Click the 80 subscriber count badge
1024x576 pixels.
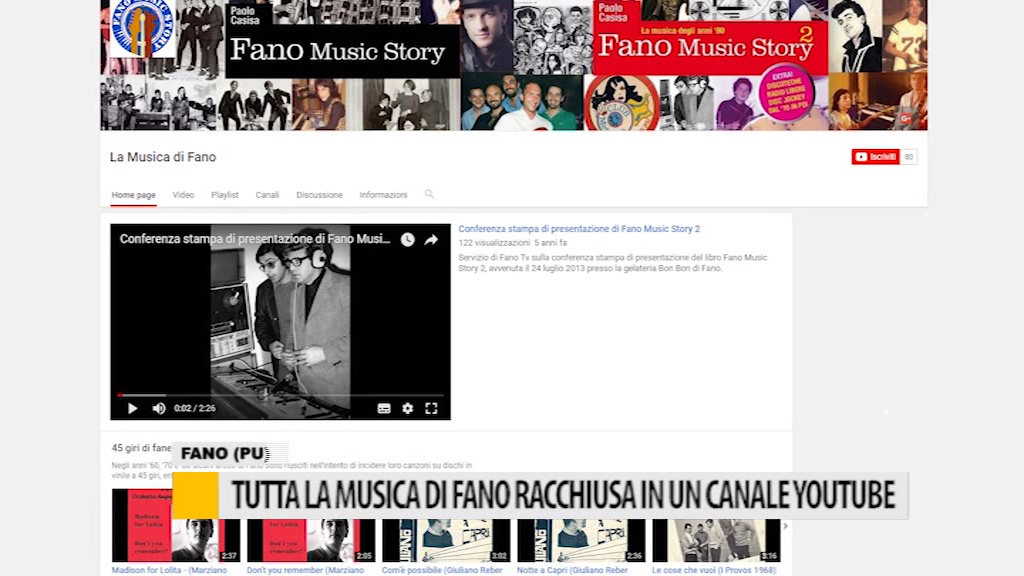coord(908,157)
